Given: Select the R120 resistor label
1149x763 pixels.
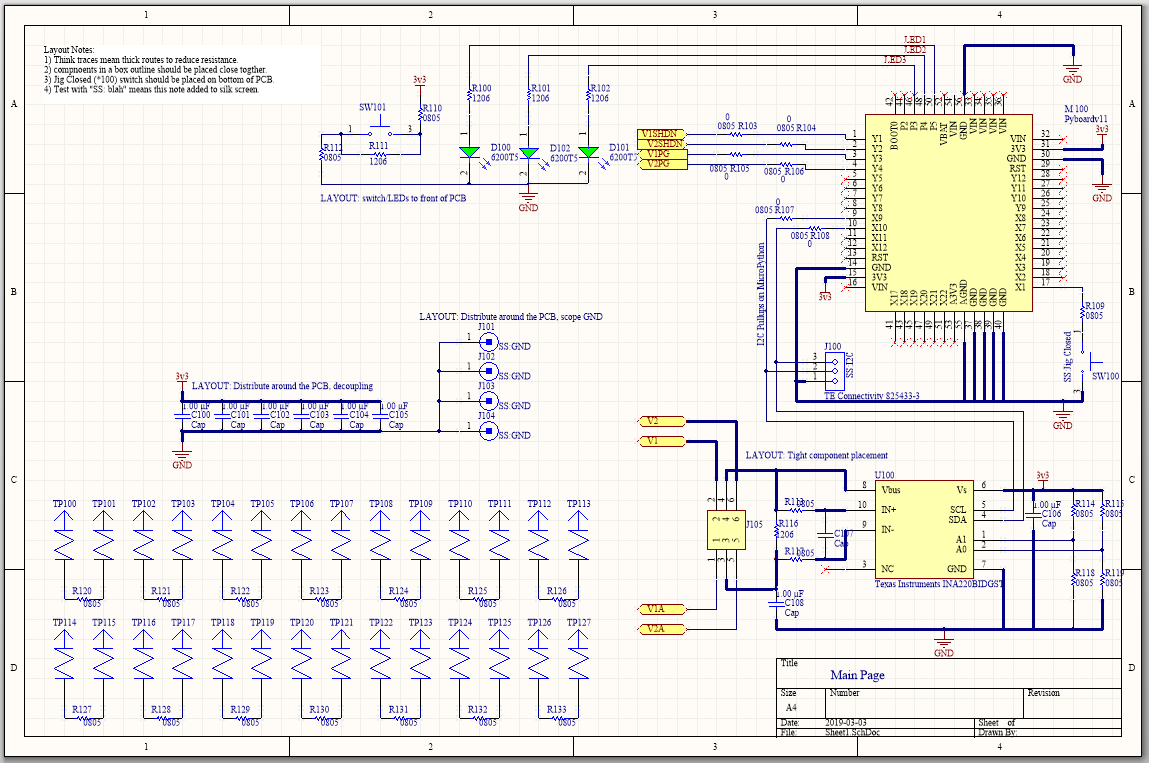Looking at the screenshot, I should 82,591.
